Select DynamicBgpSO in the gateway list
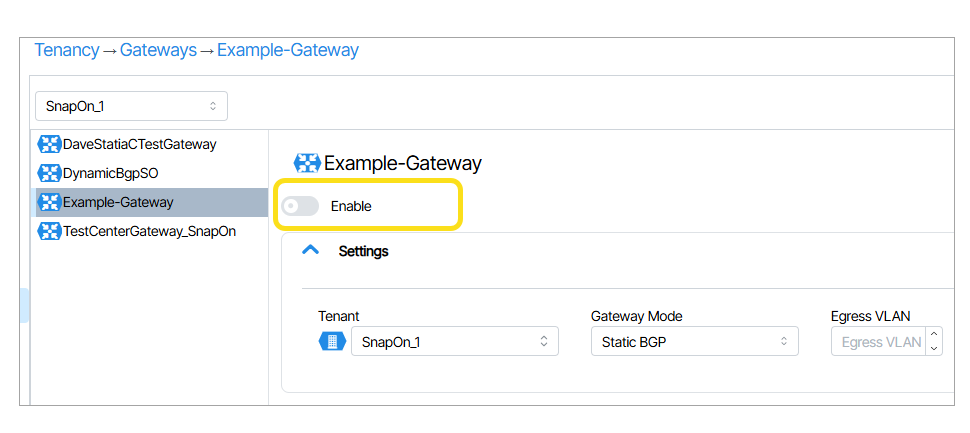The height and width of the screenshot is (433, 970). coord(110,173)
